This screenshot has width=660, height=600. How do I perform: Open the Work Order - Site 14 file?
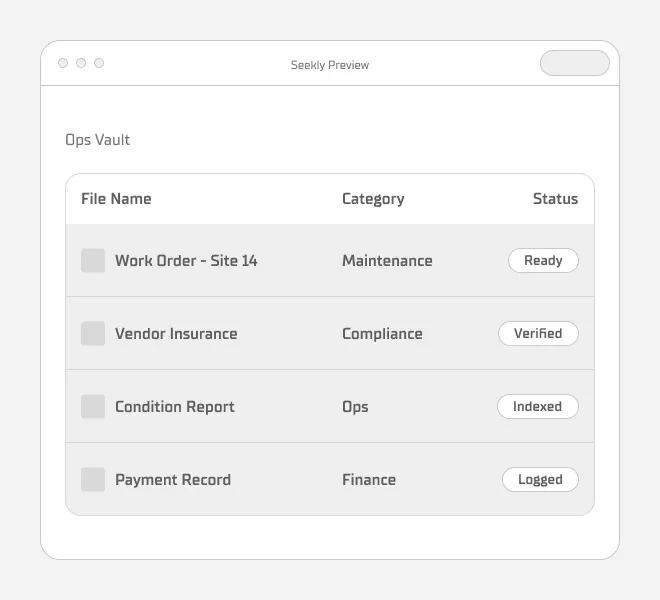point(186,261)
